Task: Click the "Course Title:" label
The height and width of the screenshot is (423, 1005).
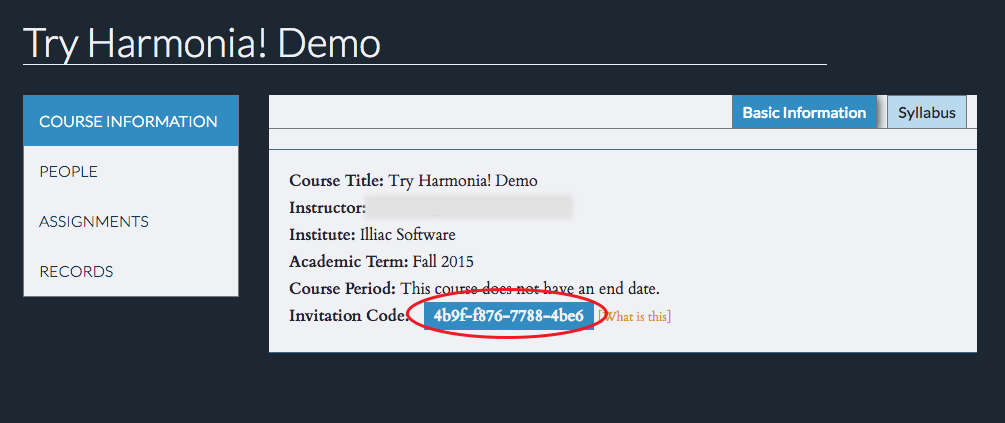Action: point(336,181)
